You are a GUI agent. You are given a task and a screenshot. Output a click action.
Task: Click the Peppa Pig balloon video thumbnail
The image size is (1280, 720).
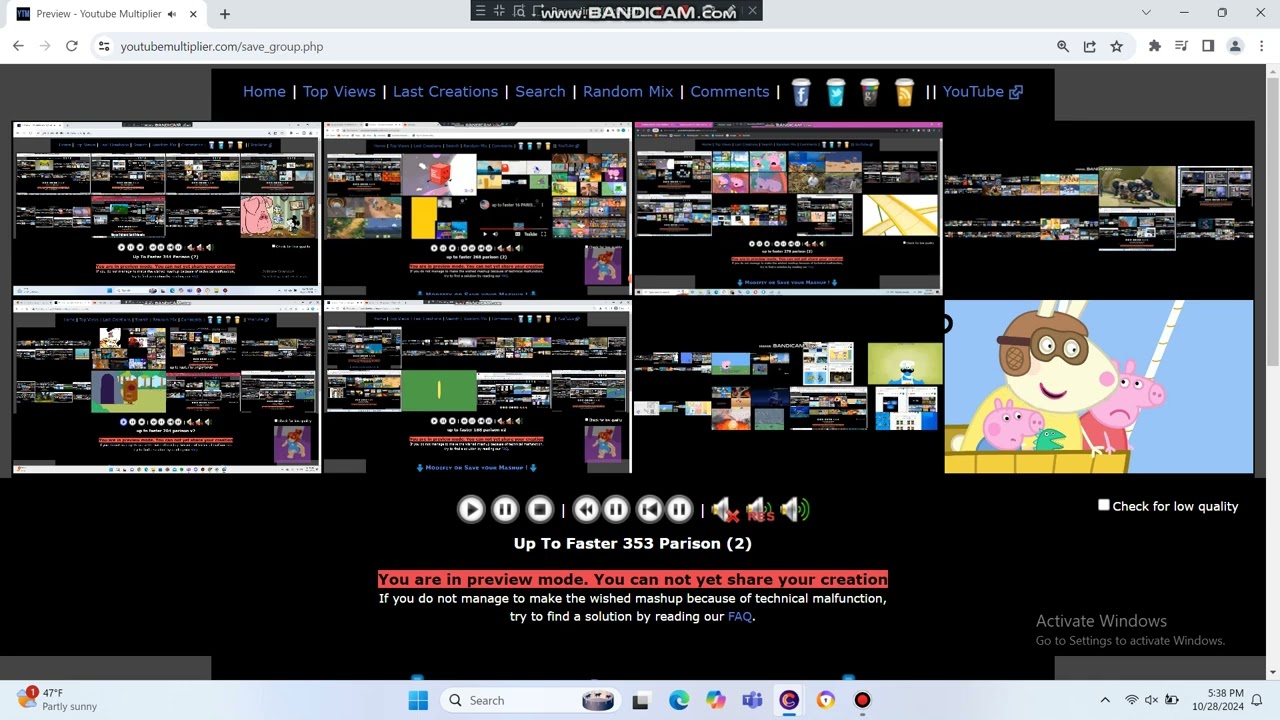click(x=1098, y=386)
